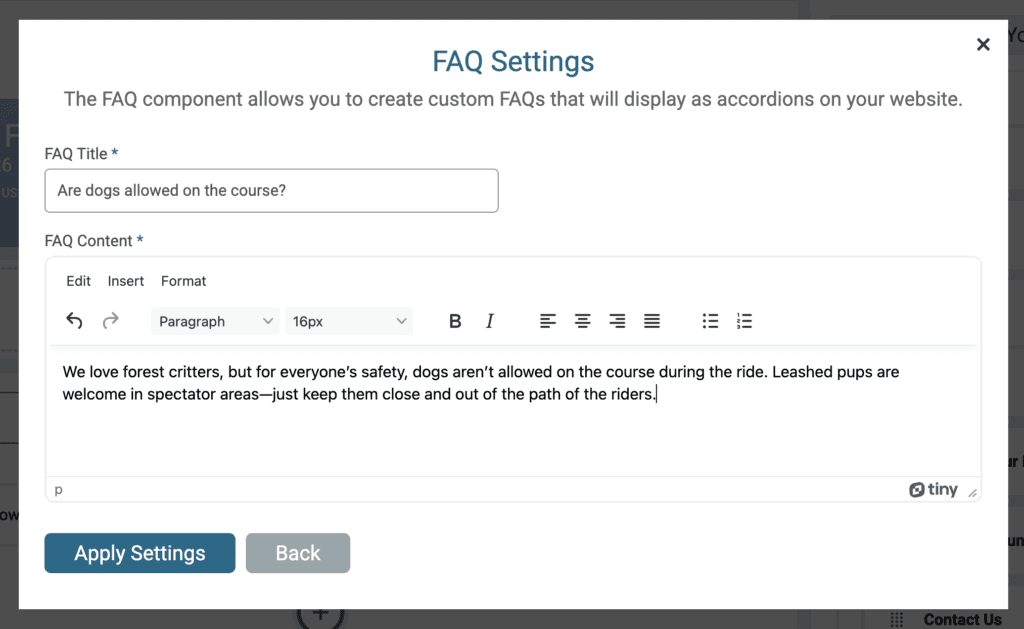Click the Undo arrow icon
The width and height of the screenshot is (1024, 629).
(x=74, y=321)
